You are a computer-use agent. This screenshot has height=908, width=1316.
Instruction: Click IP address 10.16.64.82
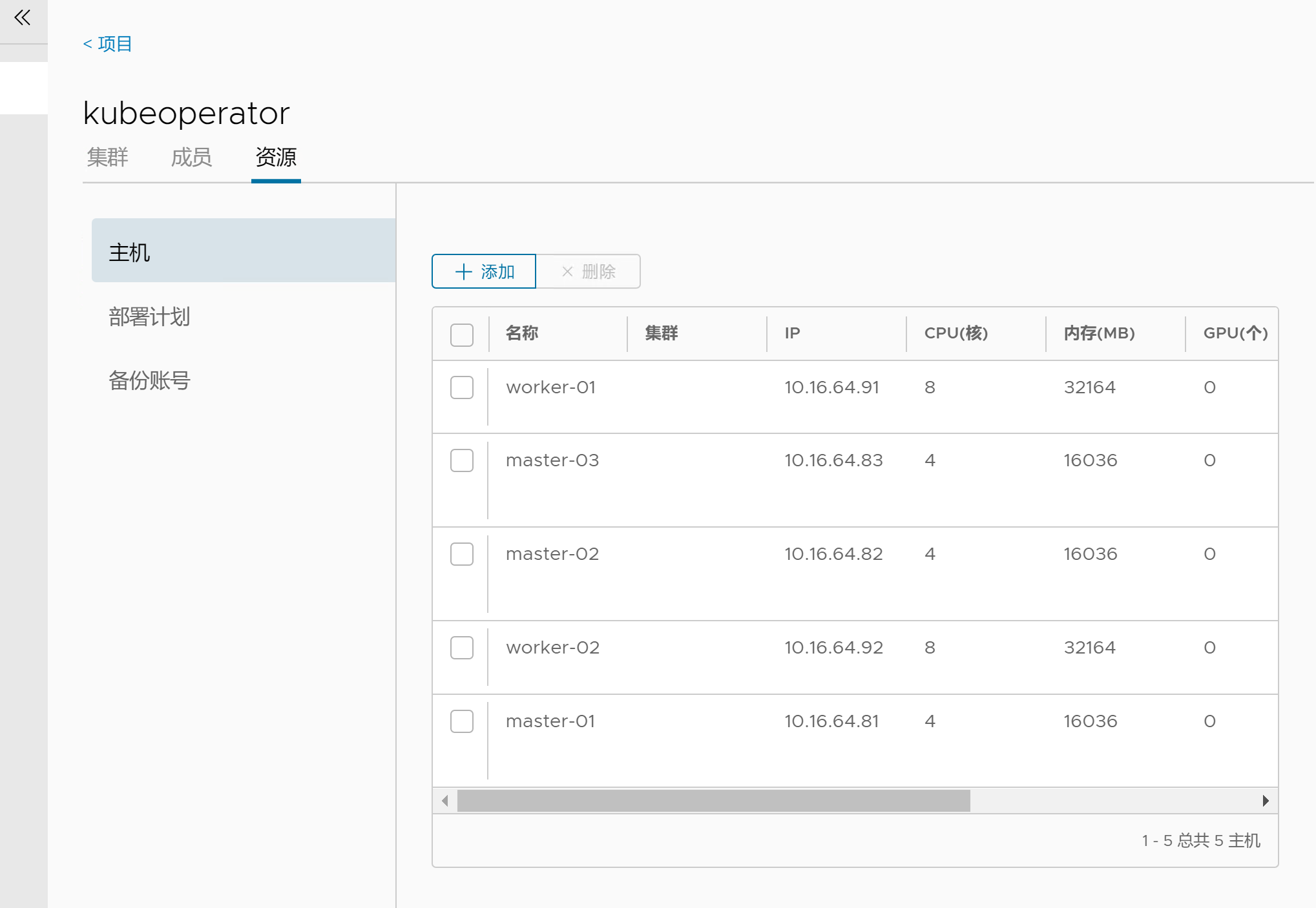tap(833, 554)
